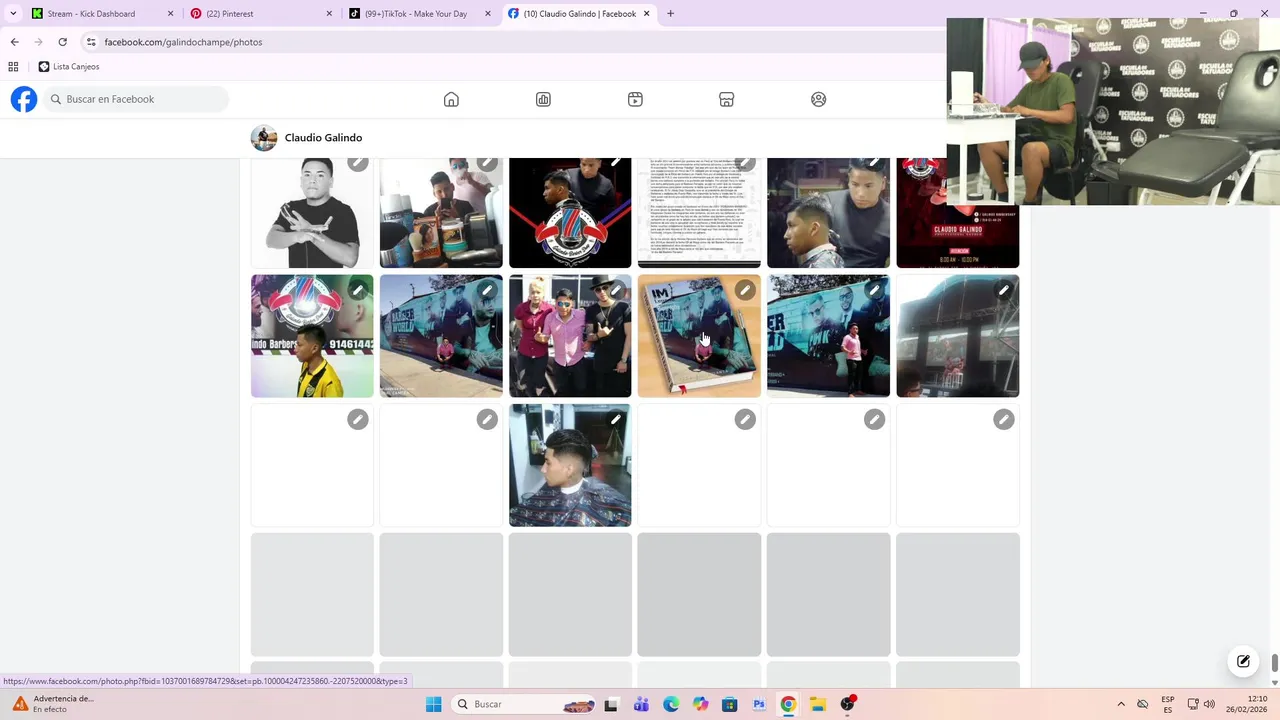Close the Pinterest tab

point(329,14)
